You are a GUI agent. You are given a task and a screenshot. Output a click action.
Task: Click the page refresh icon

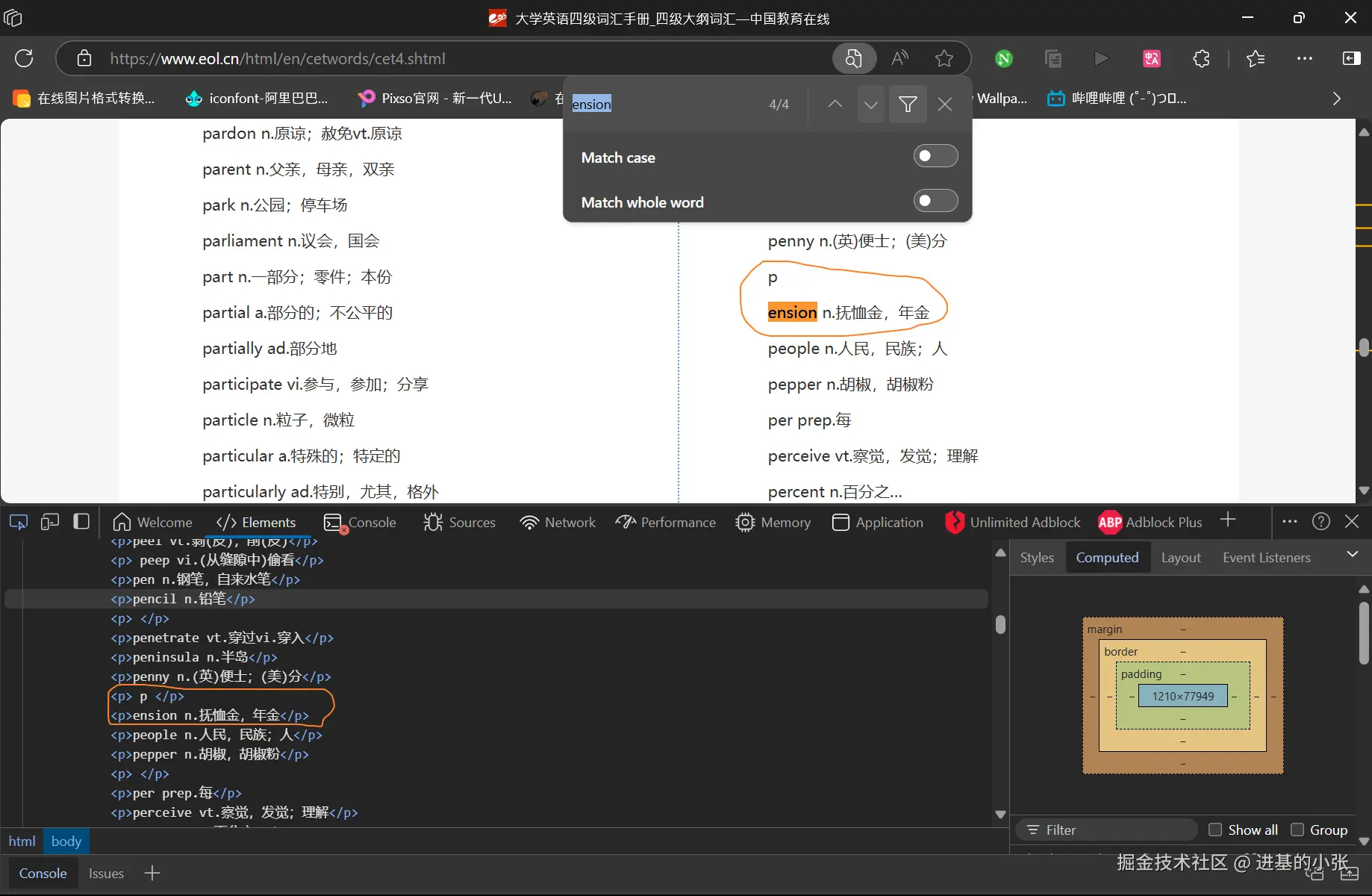(24, 58)
